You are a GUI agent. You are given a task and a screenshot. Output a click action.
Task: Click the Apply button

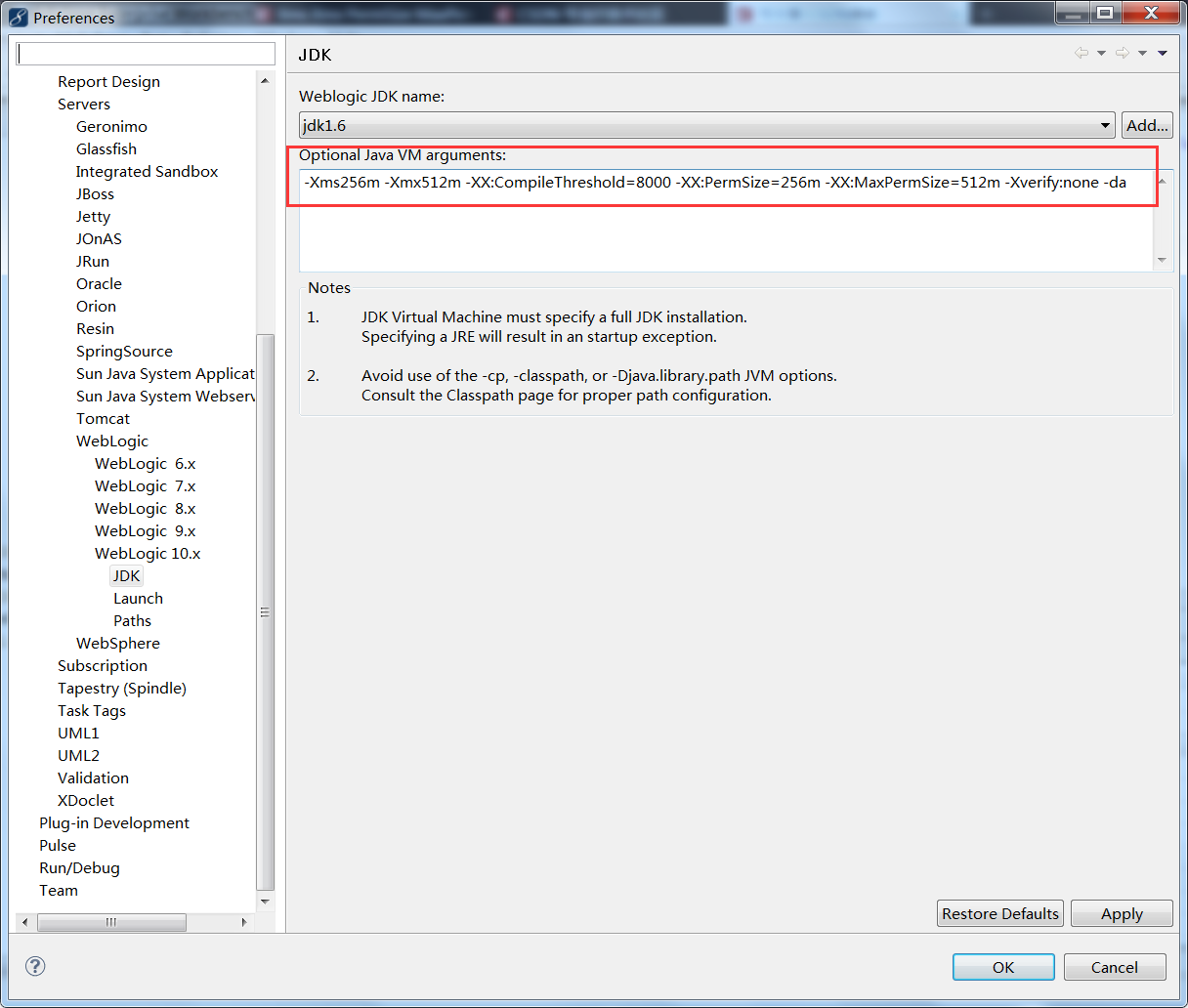(1122, 913)
